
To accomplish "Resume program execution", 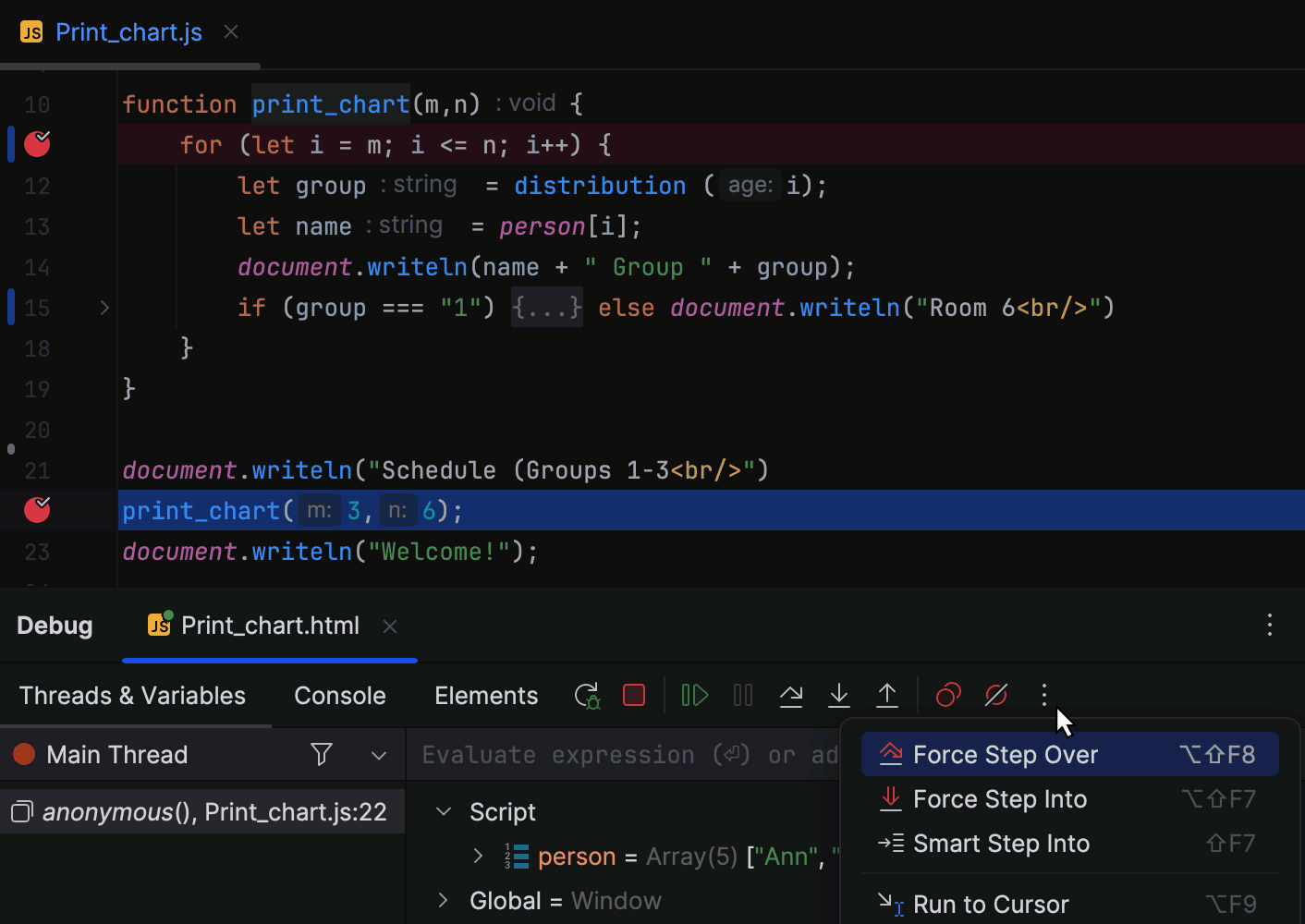I will [694, 695].
